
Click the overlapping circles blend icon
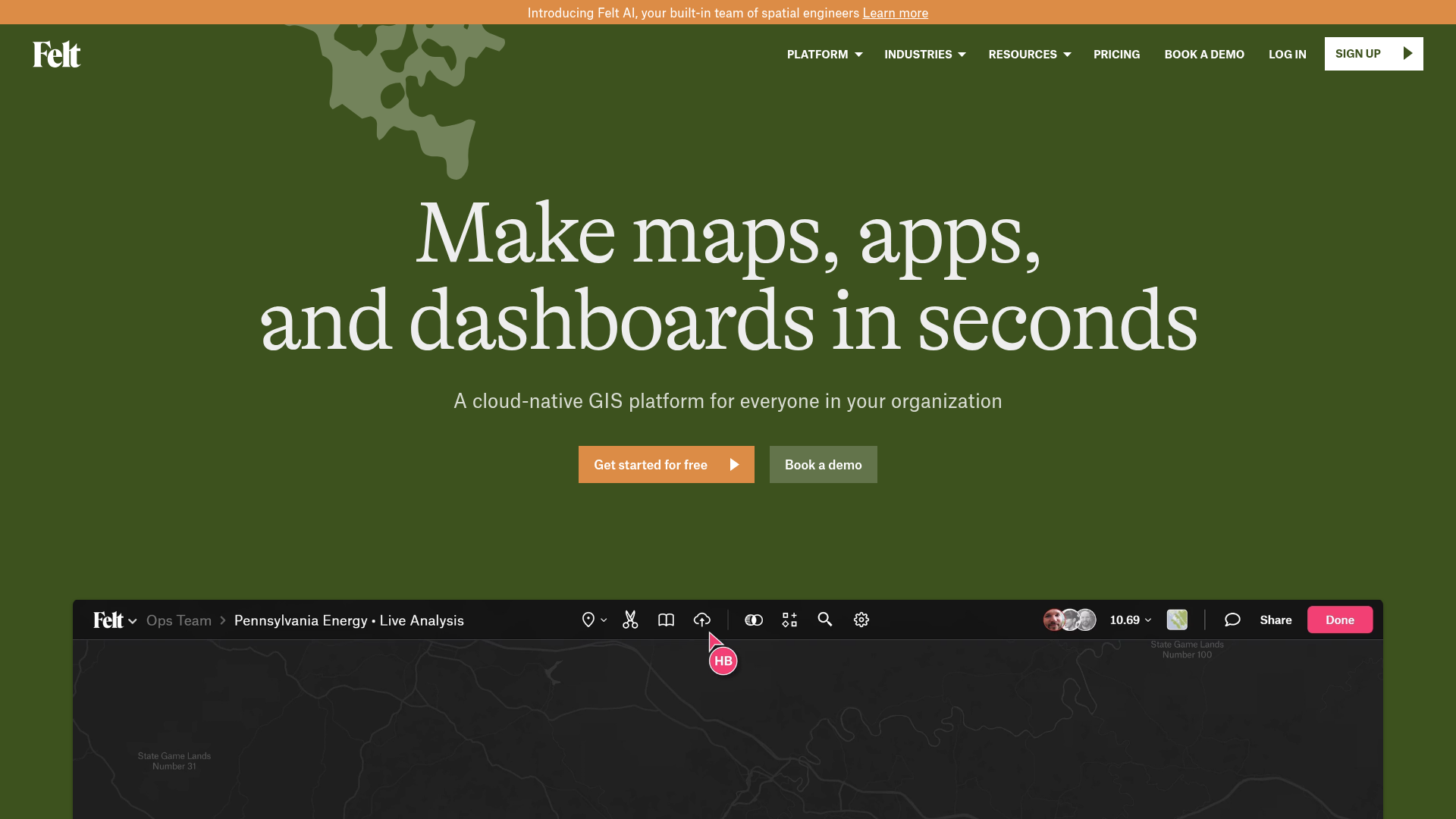point(753,620)
